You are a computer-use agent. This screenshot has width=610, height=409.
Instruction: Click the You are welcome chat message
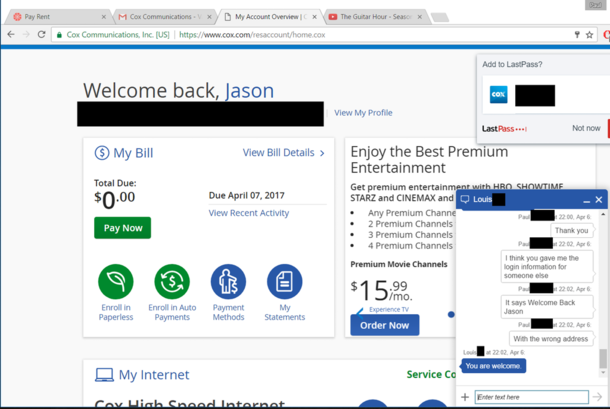493,366
